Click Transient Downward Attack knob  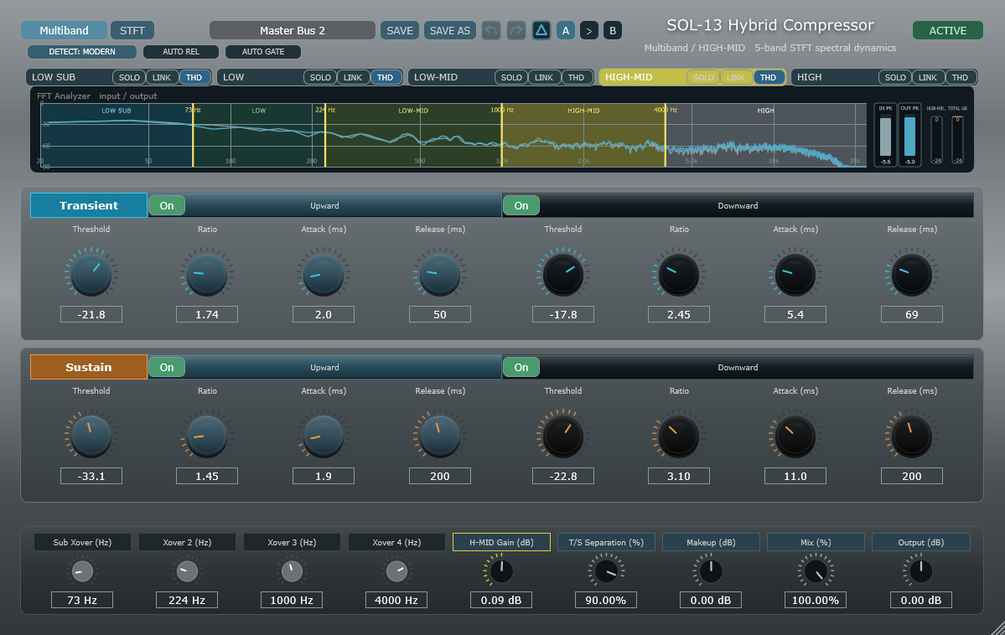point(795,274)
